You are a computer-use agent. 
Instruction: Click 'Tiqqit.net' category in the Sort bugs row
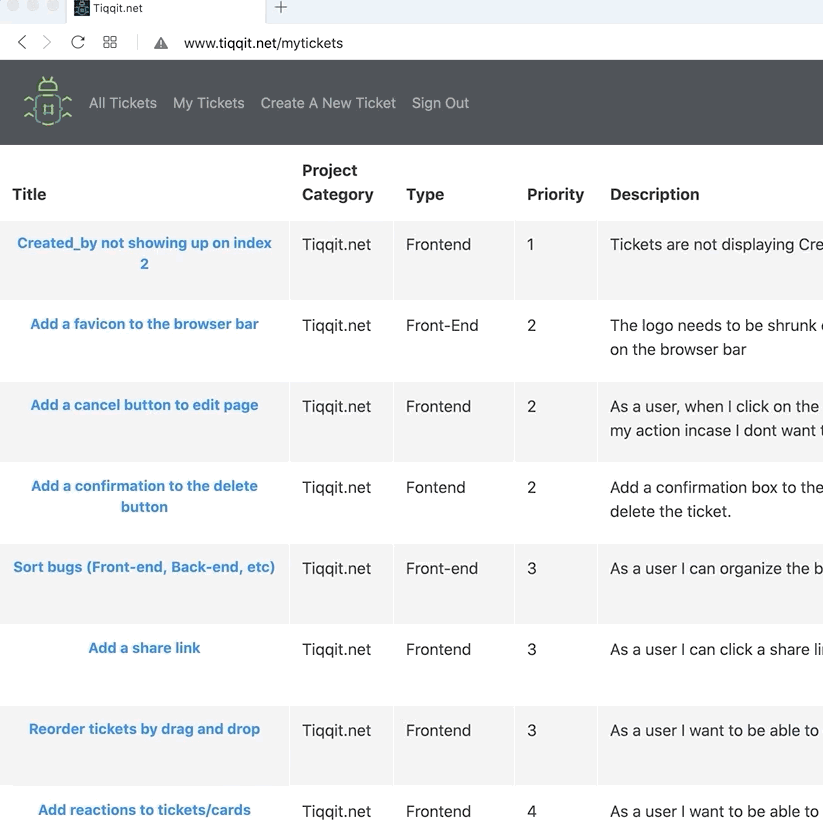[x=336, y=568]
